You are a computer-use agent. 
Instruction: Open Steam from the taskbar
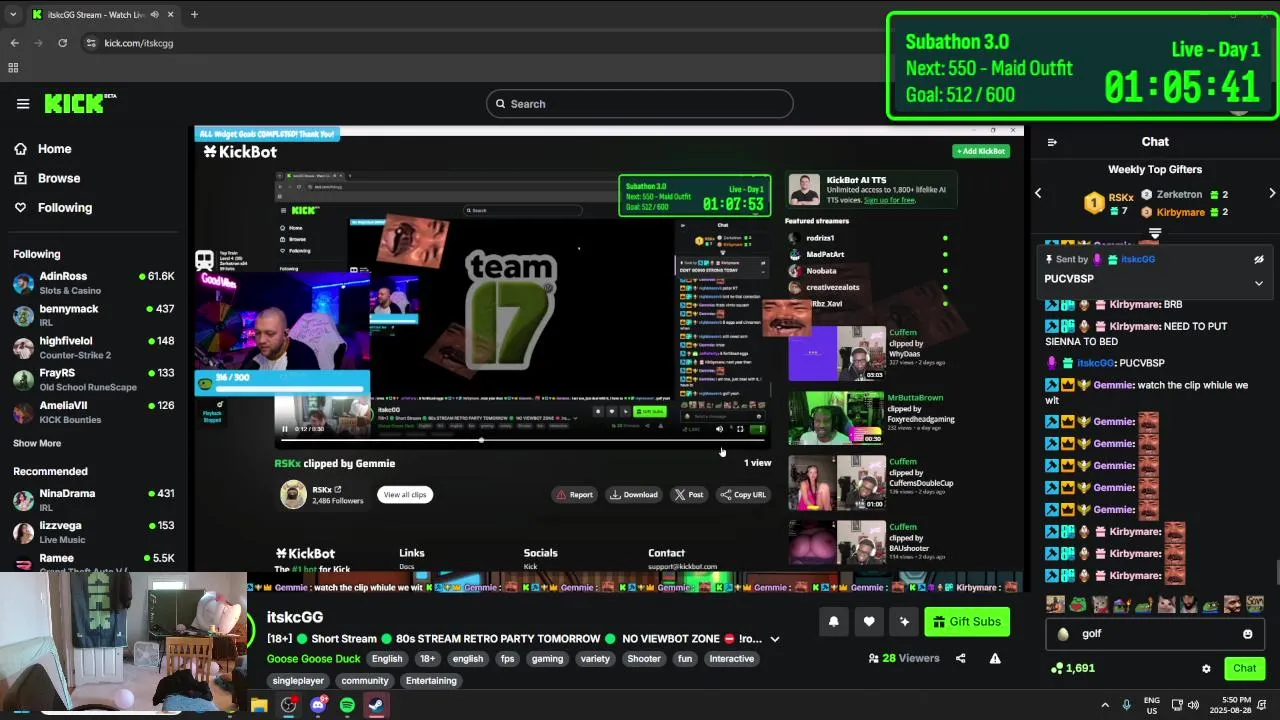click(376, 705)
